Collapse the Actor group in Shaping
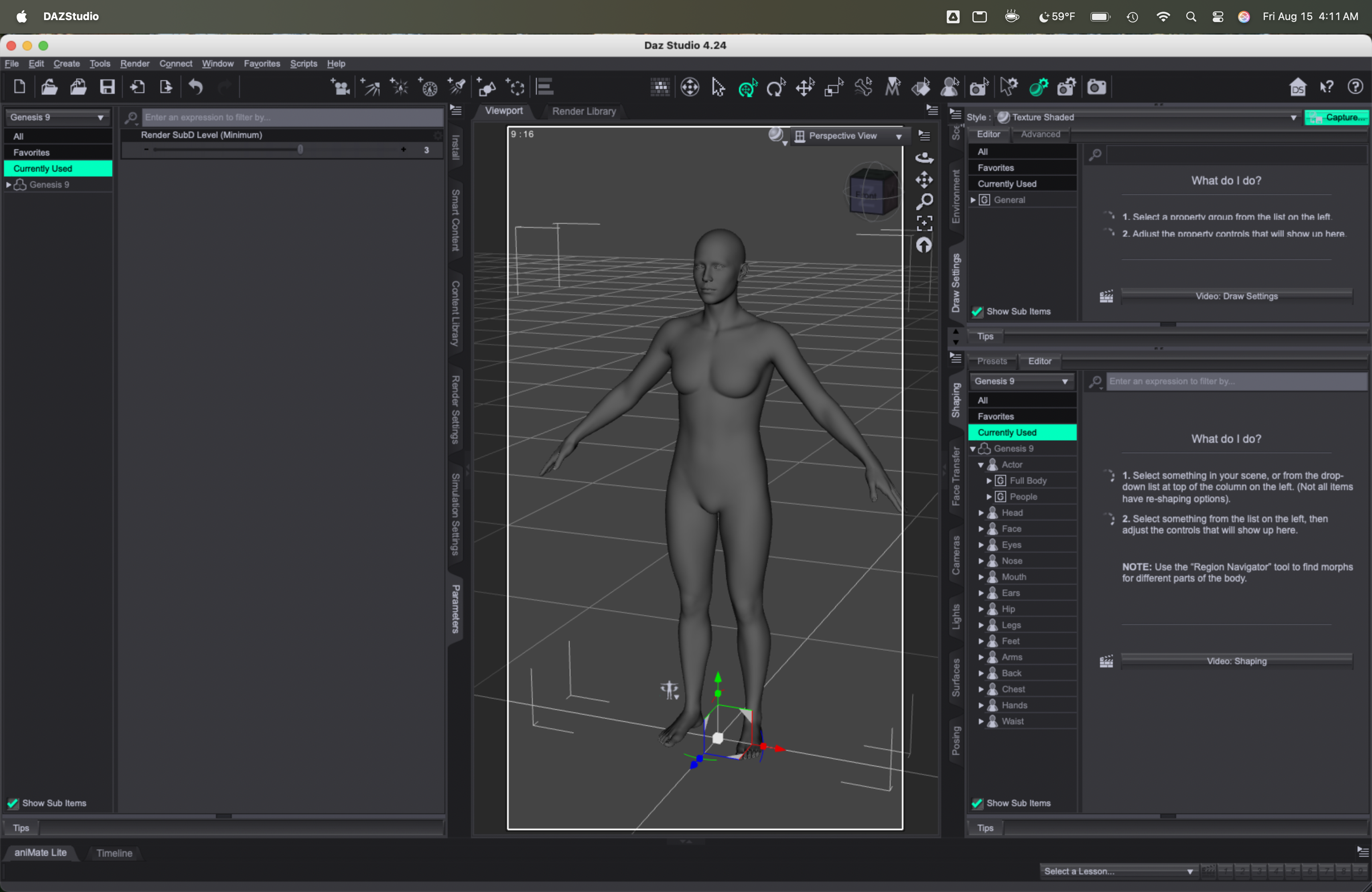The width and height of the screenshot is (1372, 892). pos(980,464)
